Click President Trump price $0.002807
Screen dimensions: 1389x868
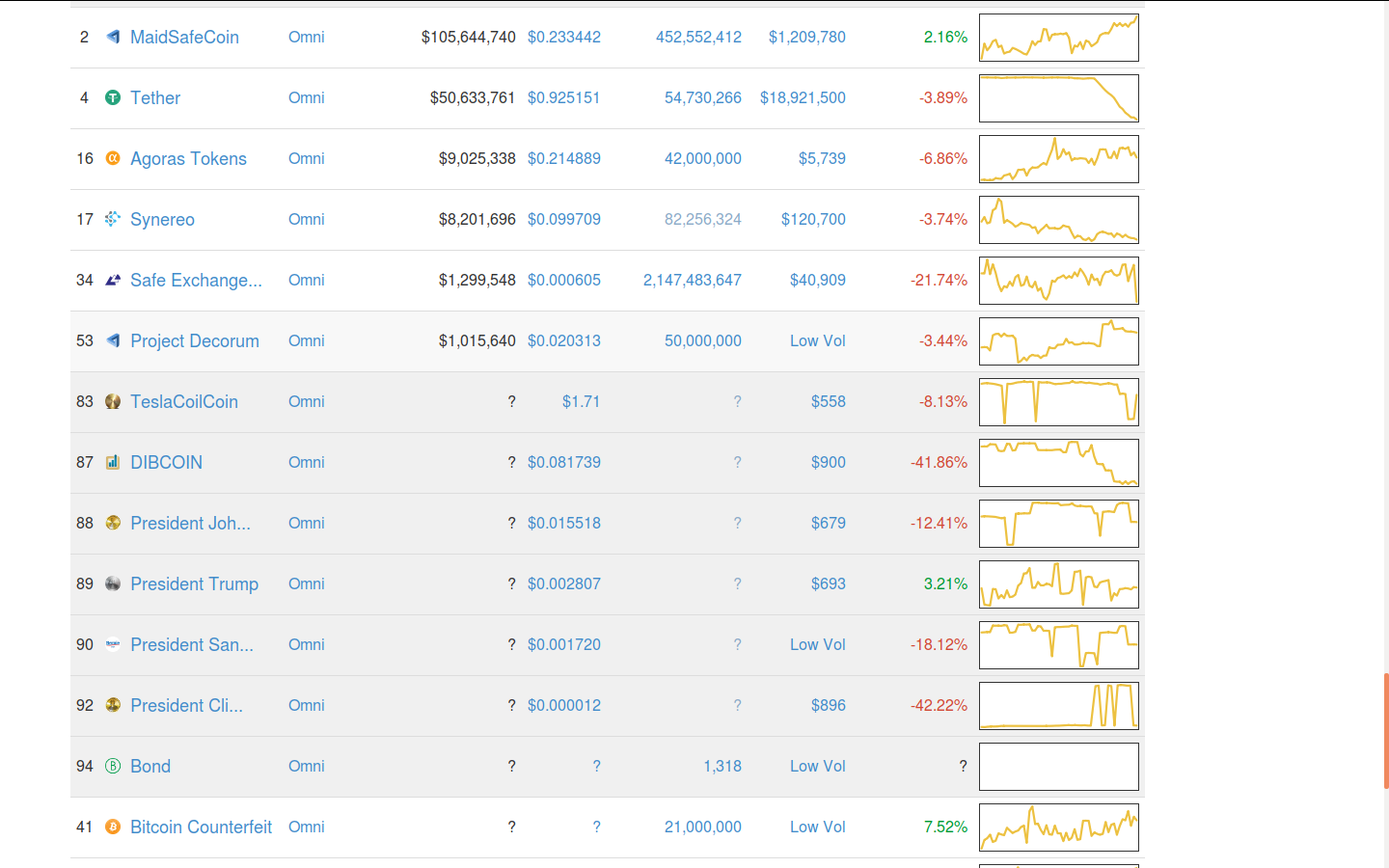point(564,583)
